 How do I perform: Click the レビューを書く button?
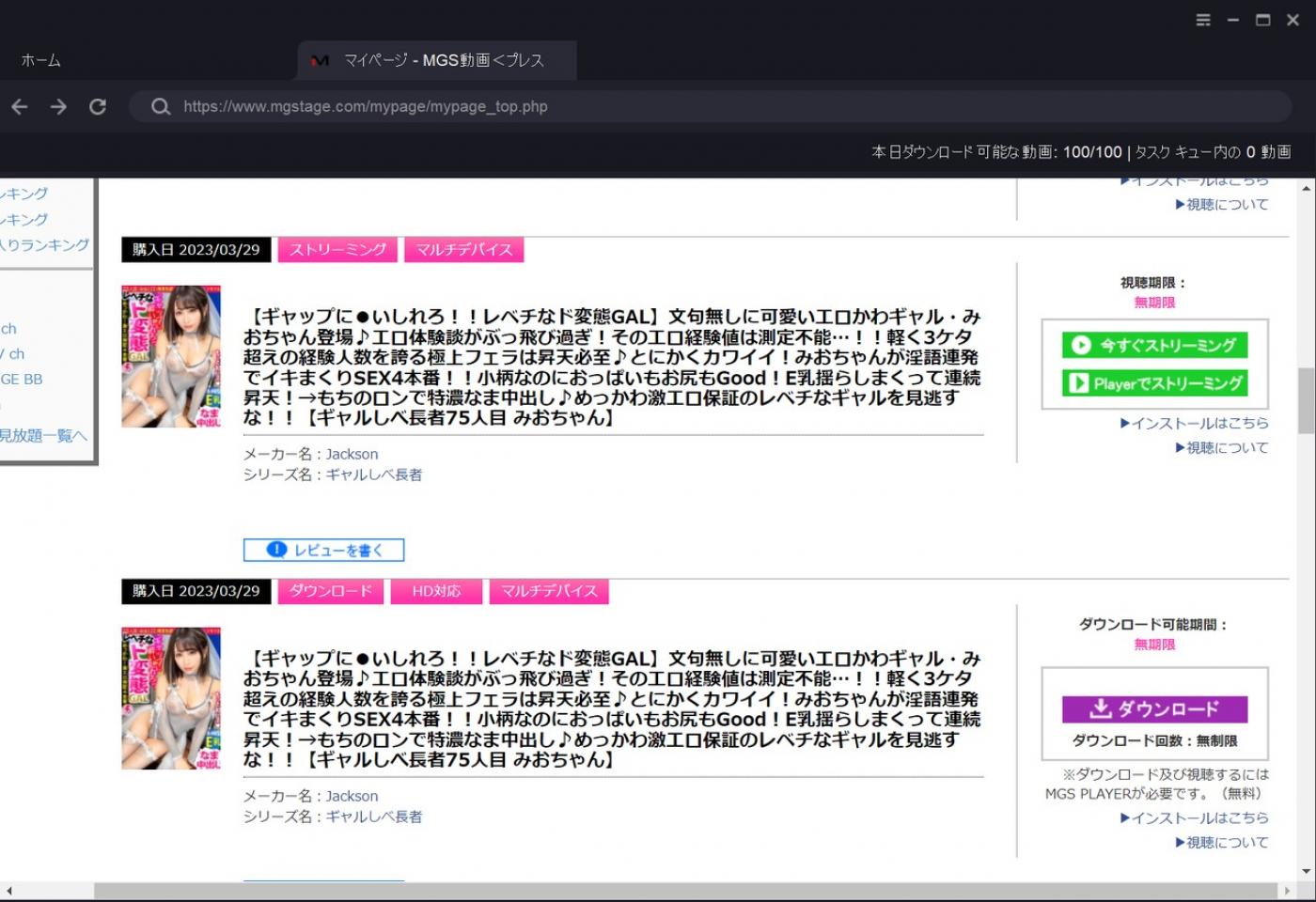pos(323,550)
